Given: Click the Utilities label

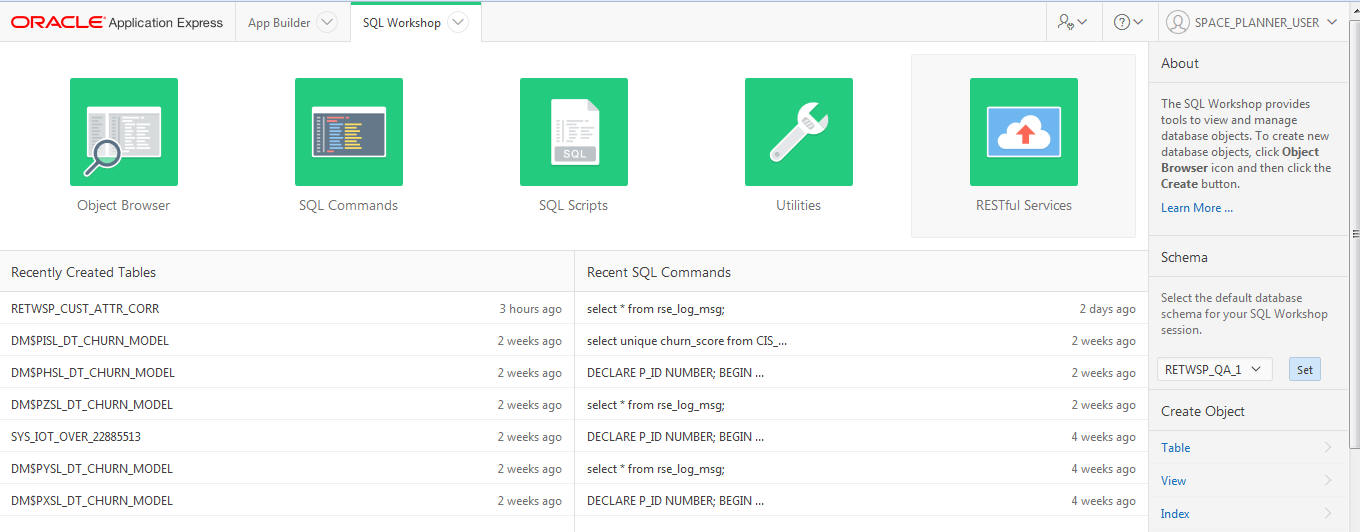Looking at the screenshot, I should point(798,205).
